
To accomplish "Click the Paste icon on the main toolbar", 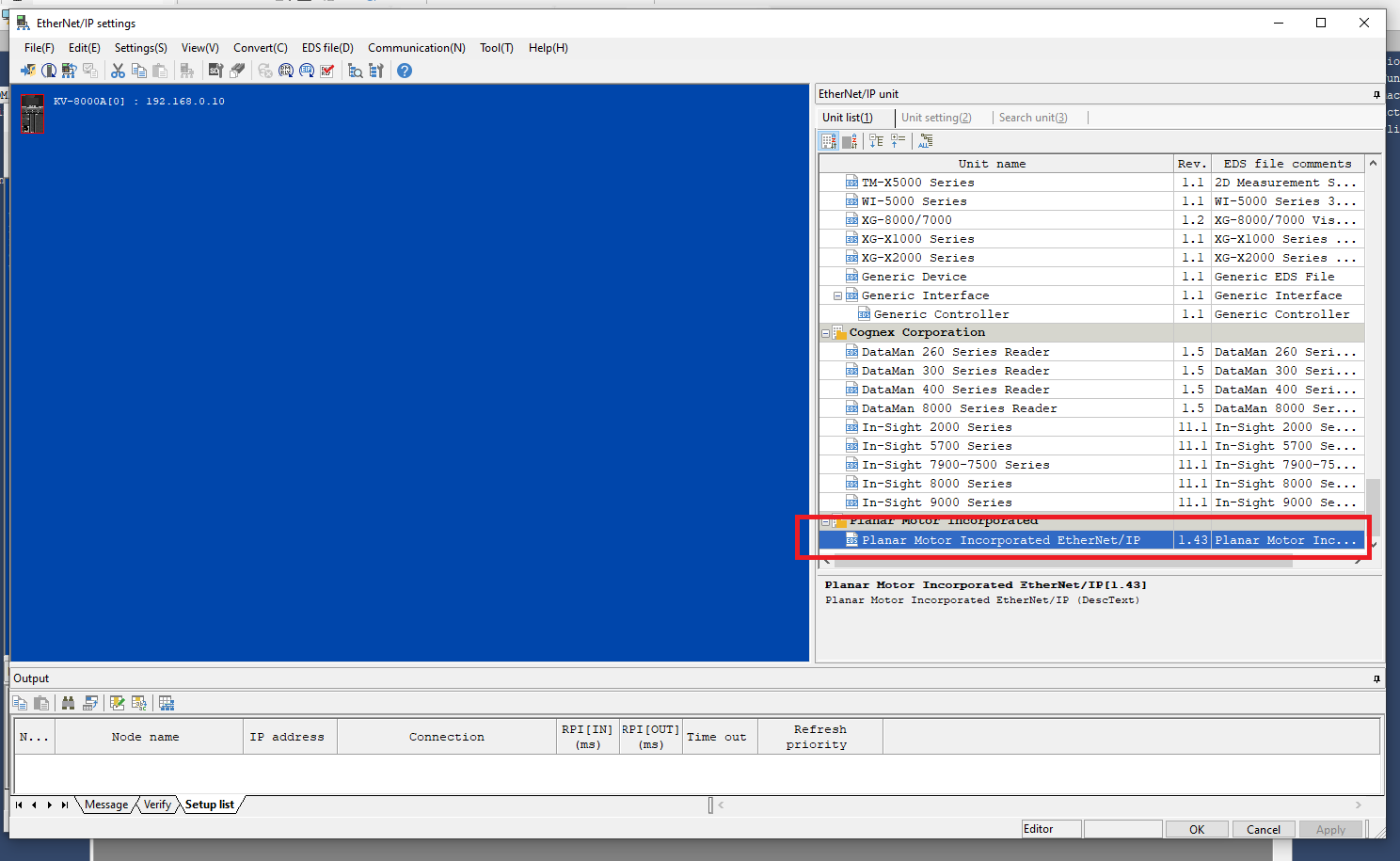I will click(159, 71).
